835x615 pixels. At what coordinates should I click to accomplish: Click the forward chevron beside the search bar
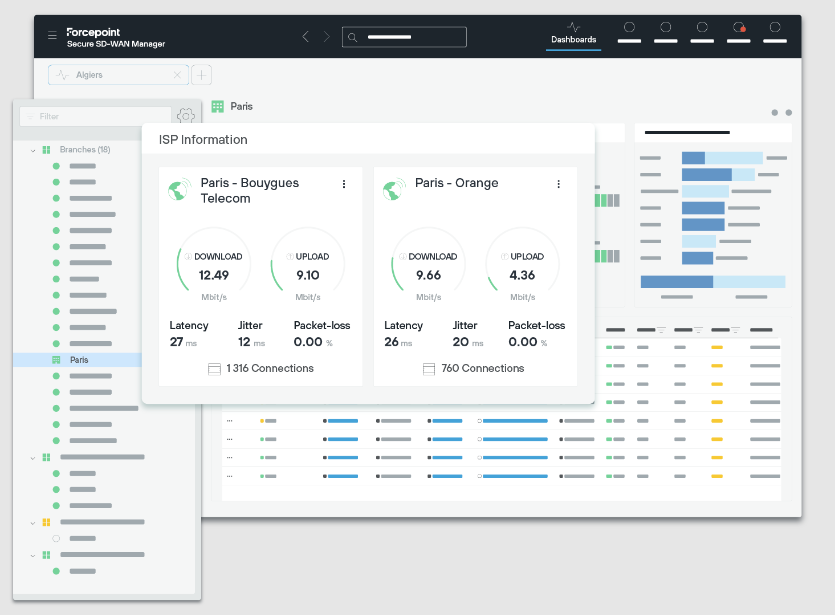[325, 36]
